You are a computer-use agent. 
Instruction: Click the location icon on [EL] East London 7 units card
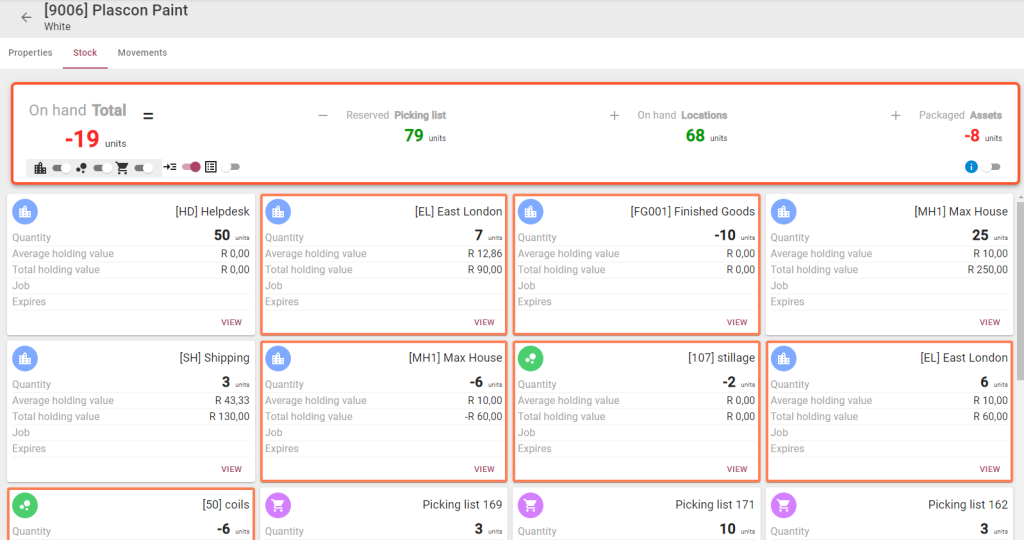[278, 212]
